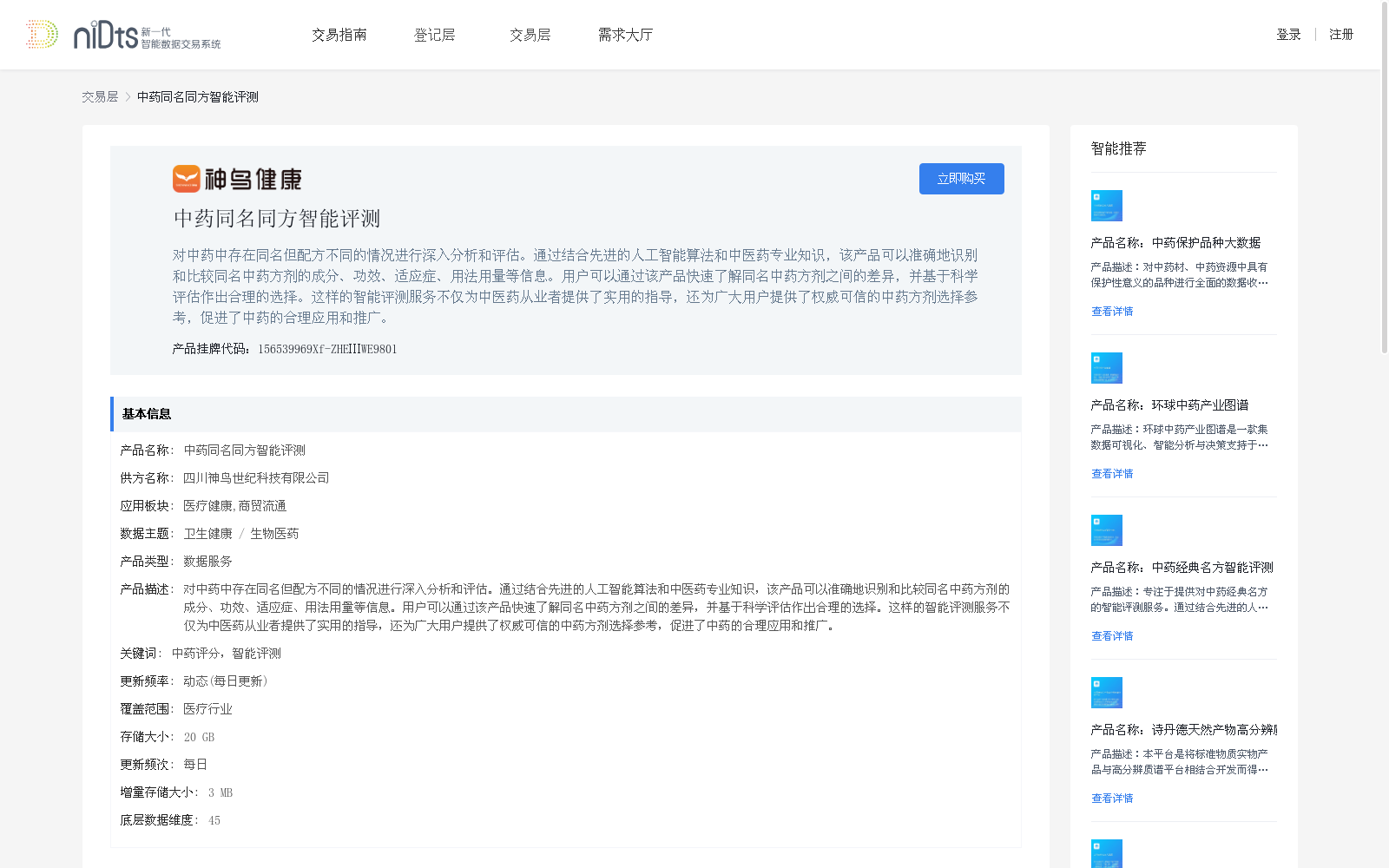
Task: Click the 智能推荐 panel heading
Action: point(1119,148)
